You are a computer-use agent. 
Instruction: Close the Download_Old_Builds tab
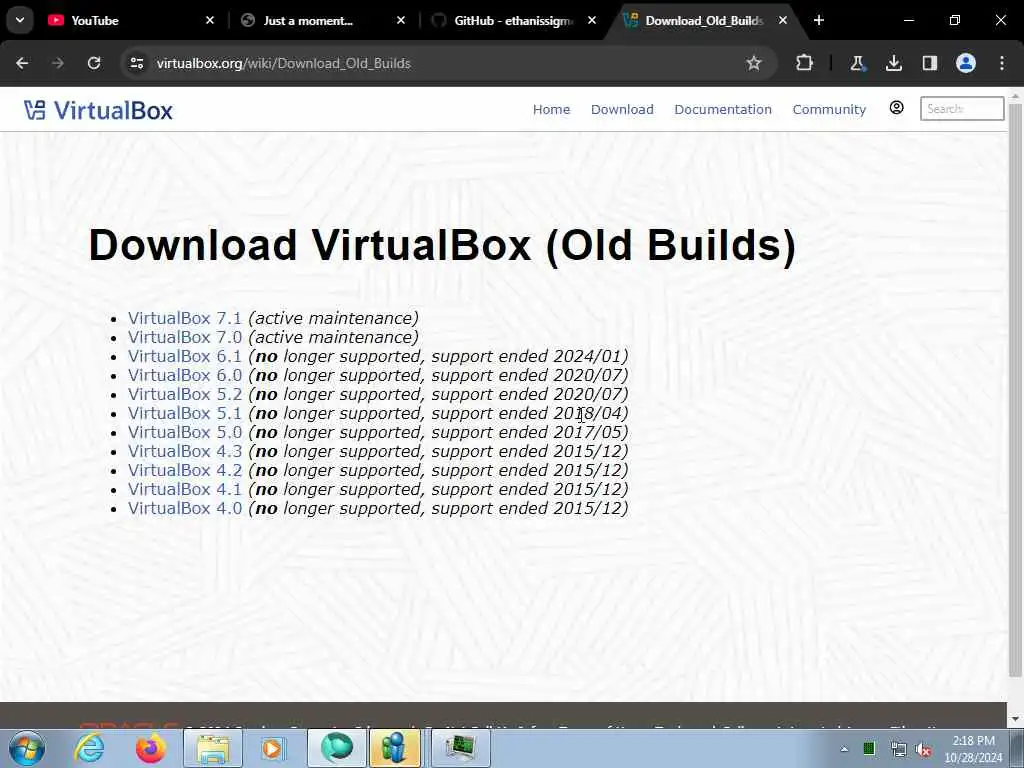point(782,20)
